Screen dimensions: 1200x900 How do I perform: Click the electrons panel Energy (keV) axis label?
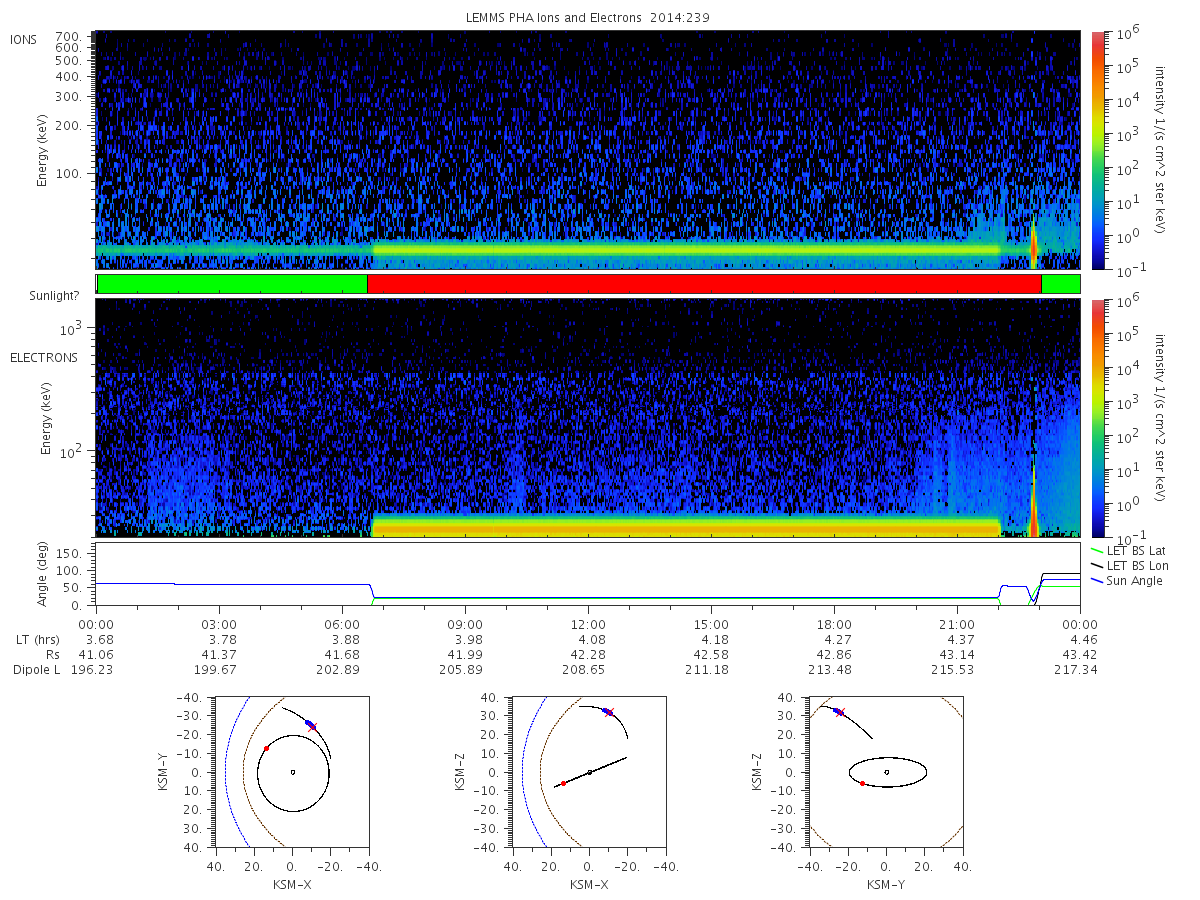[x=46, y=420]
